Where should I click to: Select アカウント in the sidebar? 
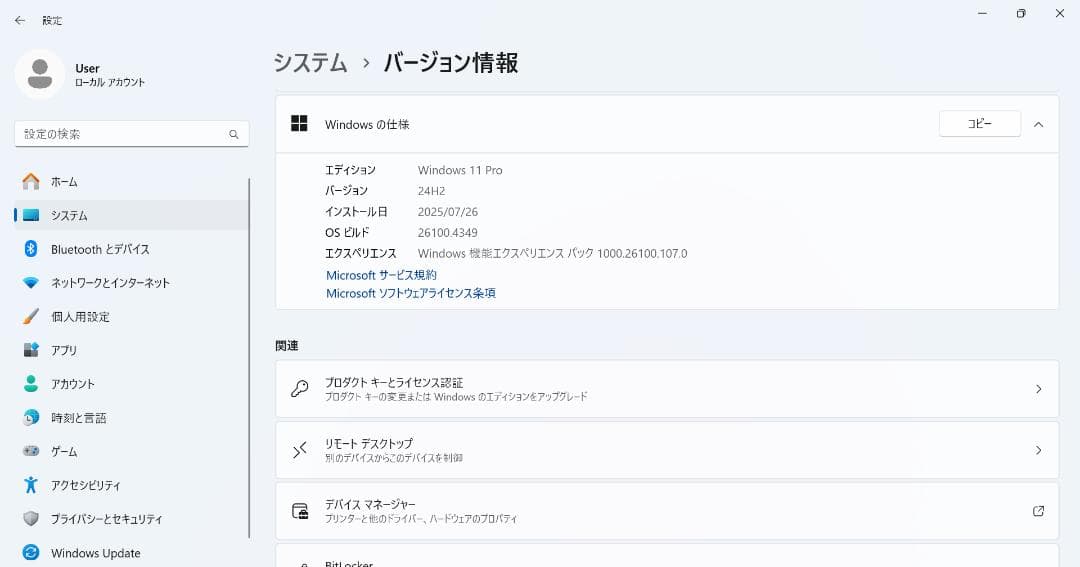131,384
